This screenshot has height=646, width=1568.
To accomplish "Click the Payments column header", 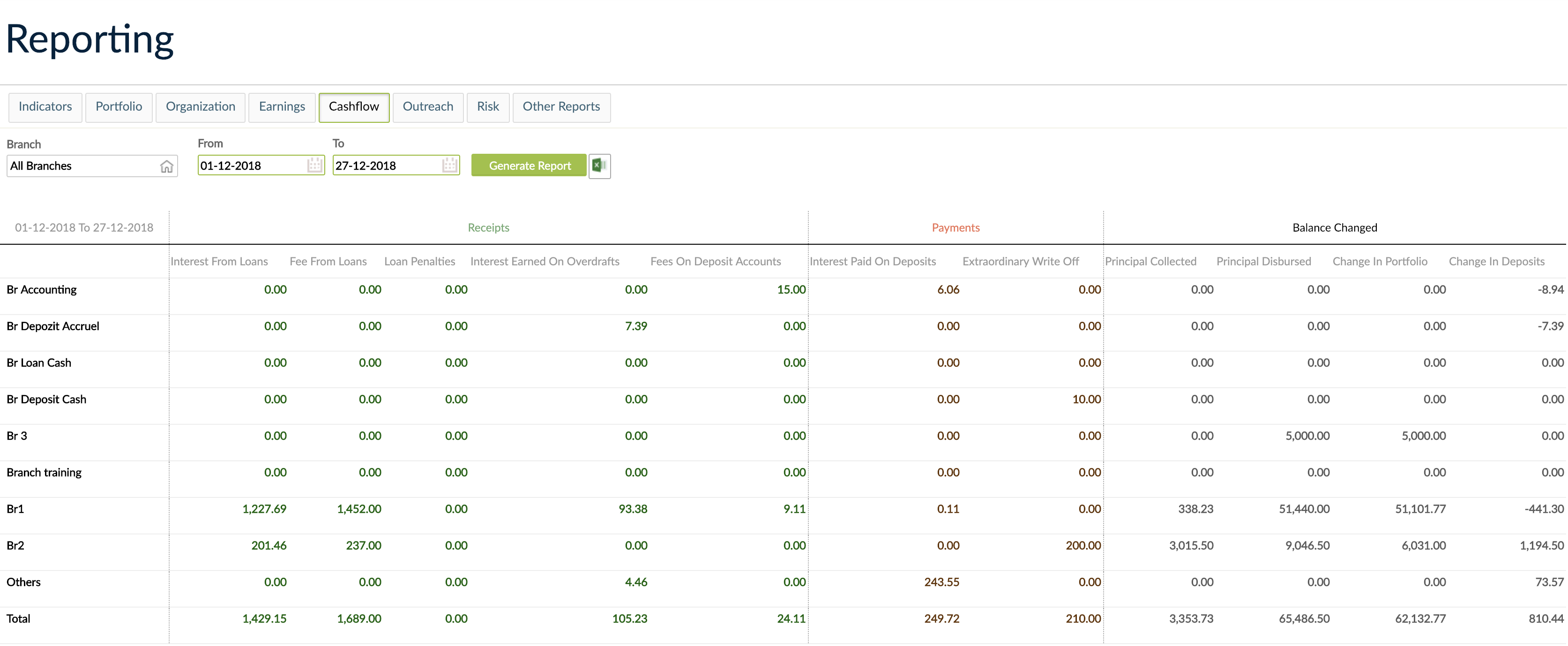I will (x=955, y=227).
